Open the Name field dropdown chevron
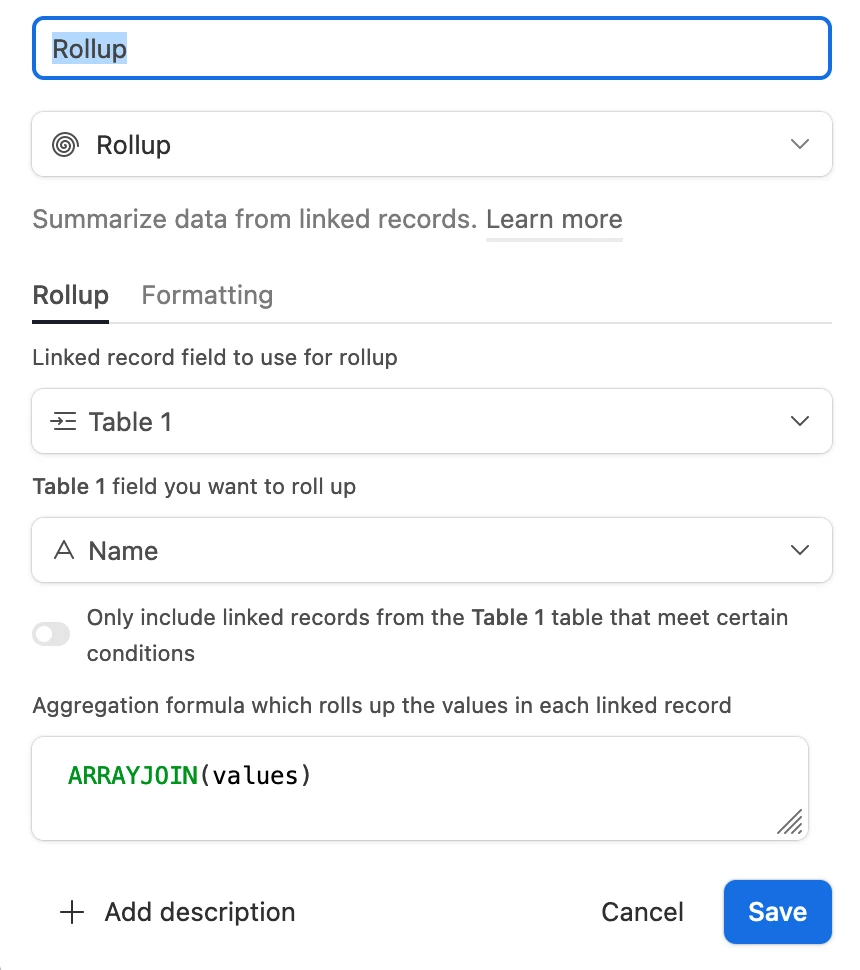Screen dimensions: 860x970 click(x=799, y=550)
